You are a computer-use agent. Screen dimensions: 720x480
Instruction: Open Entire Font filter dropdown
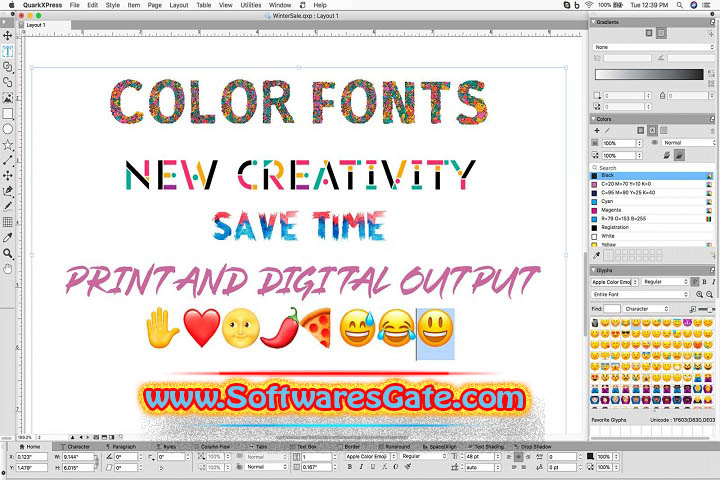640,294
